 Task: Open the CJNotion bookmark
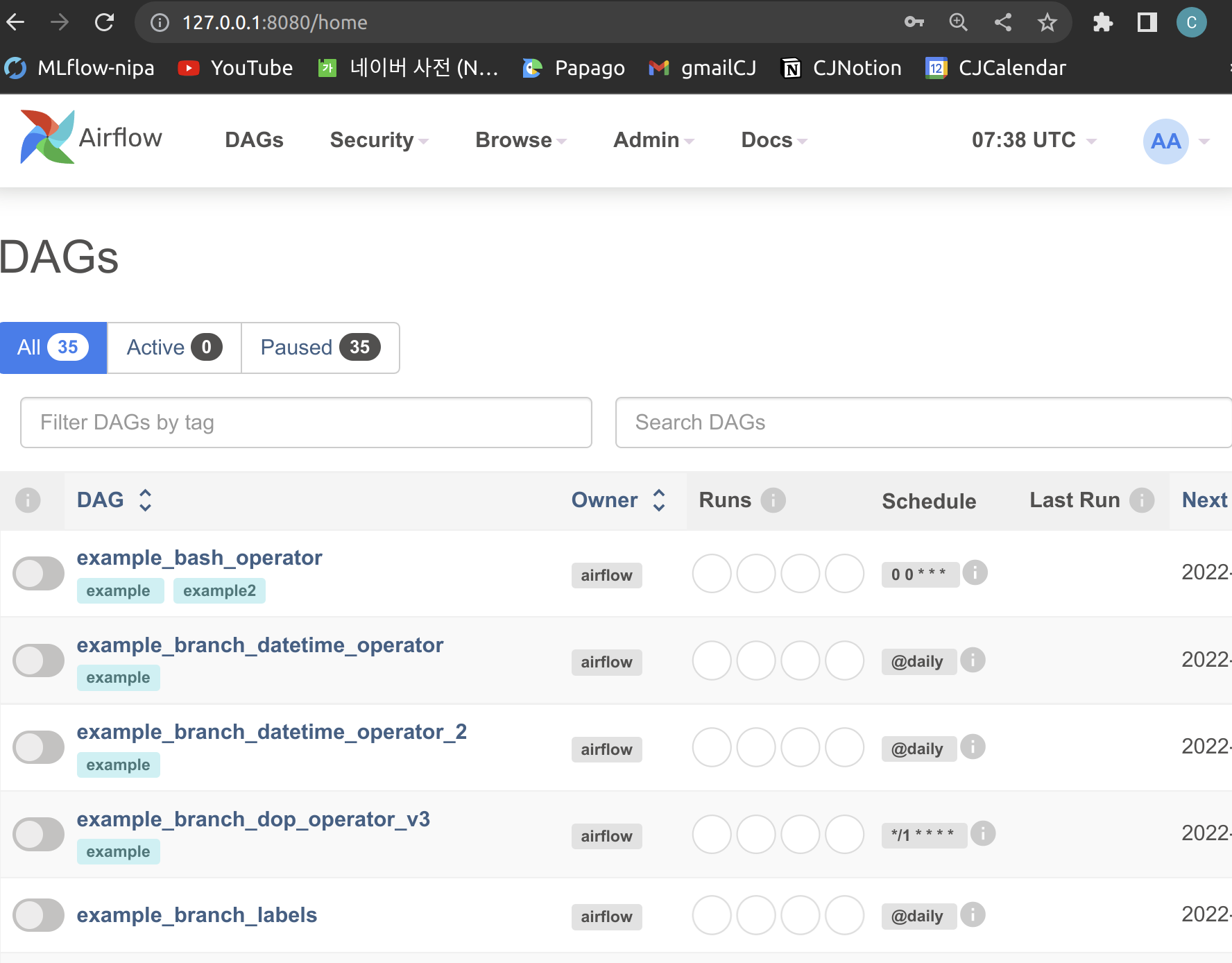(841, 68)
